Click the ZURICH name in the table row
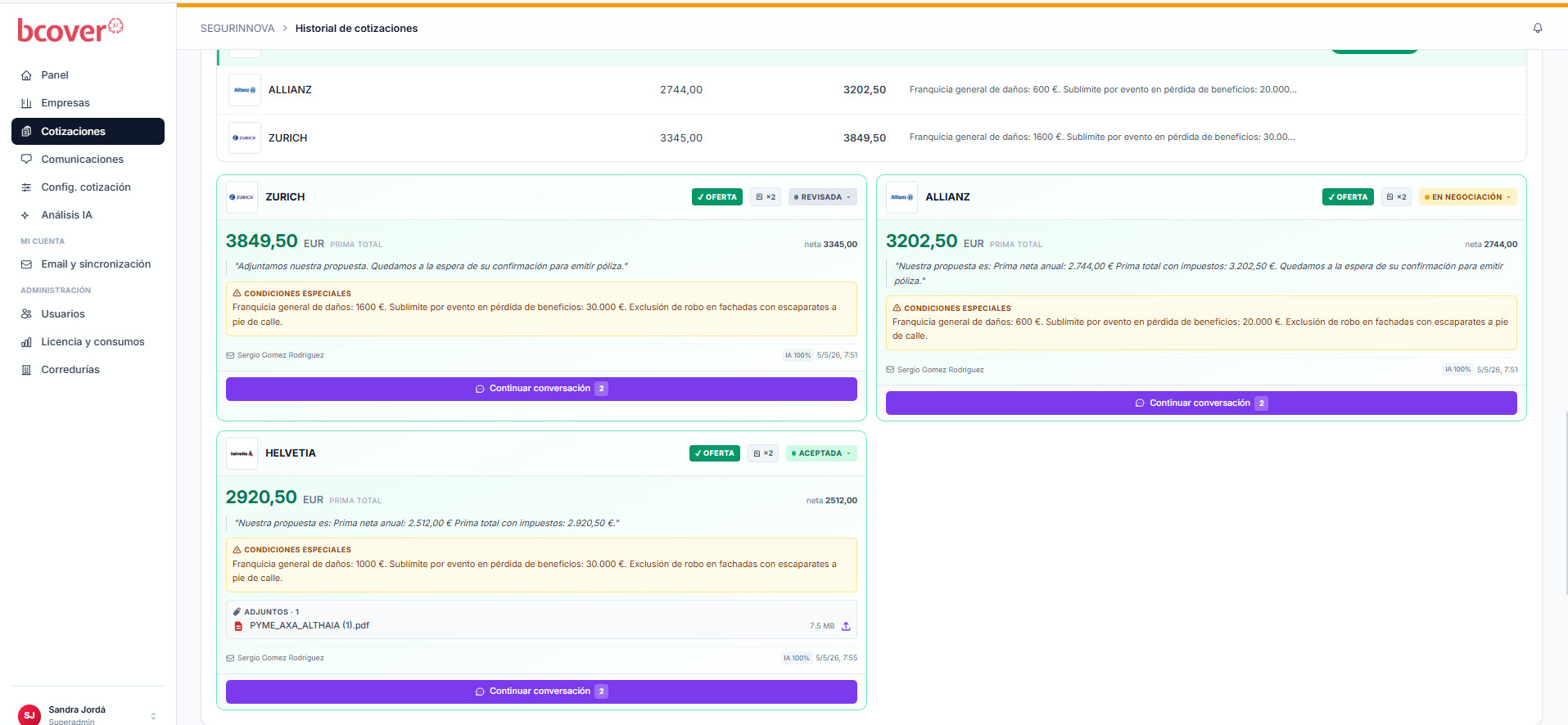Image resolution: width=1568 pixels, height=725 pixels. tap(288, 138)
